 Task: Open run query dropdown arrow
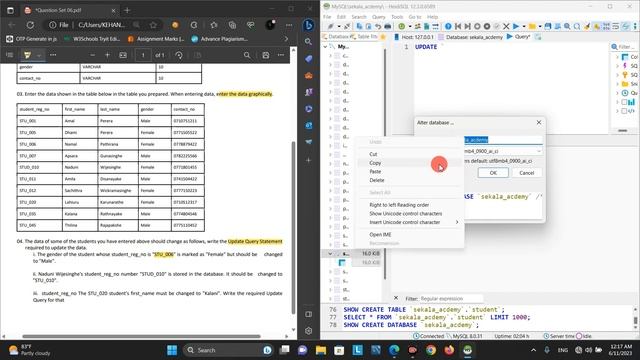[524, 27]
